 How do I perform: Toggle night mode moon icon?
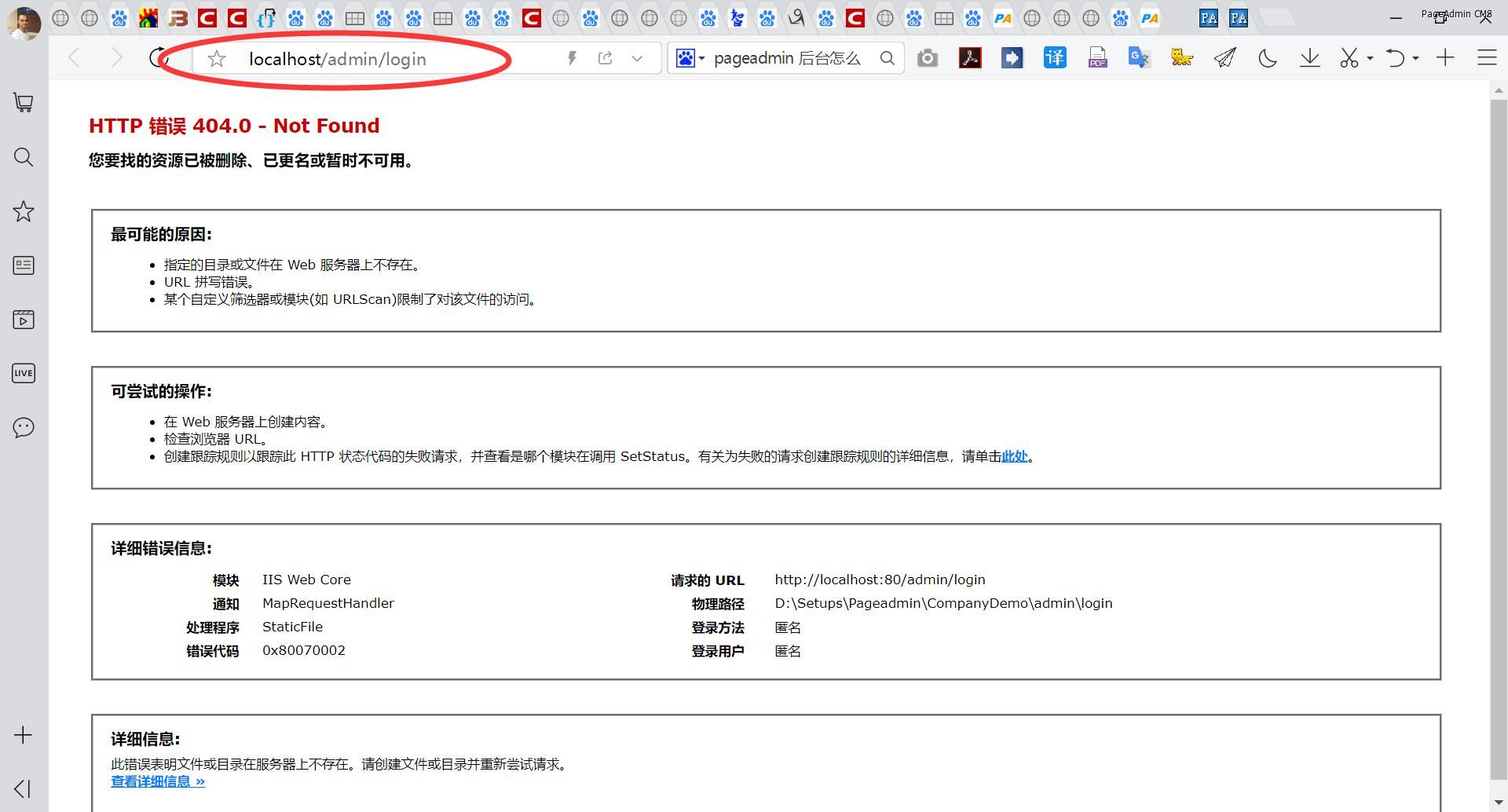point(1267,58)
